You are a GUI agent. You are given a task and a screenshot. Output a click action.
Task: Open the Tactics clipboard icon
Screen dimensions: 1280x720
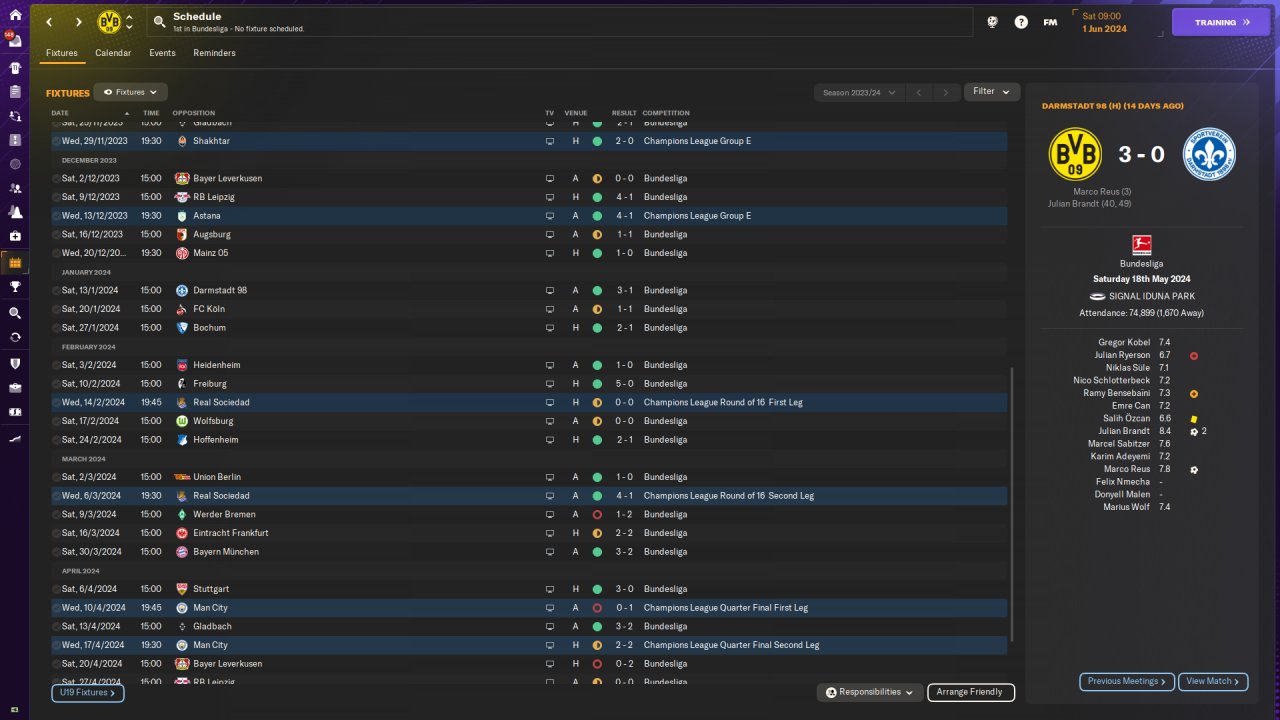[15, 92]
